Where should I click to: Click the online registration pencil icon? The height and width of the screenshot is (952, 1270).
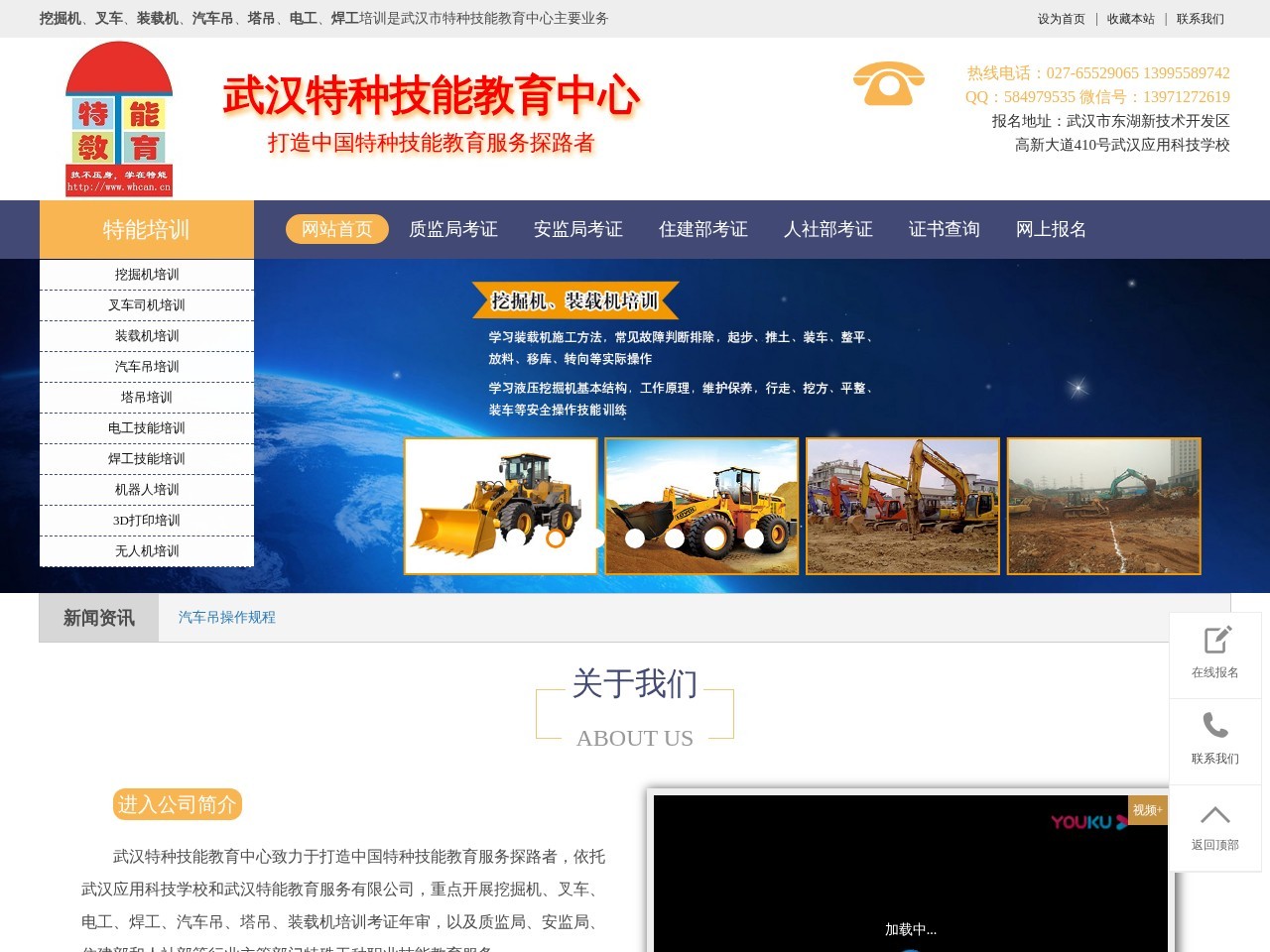tap(1216, 640)
